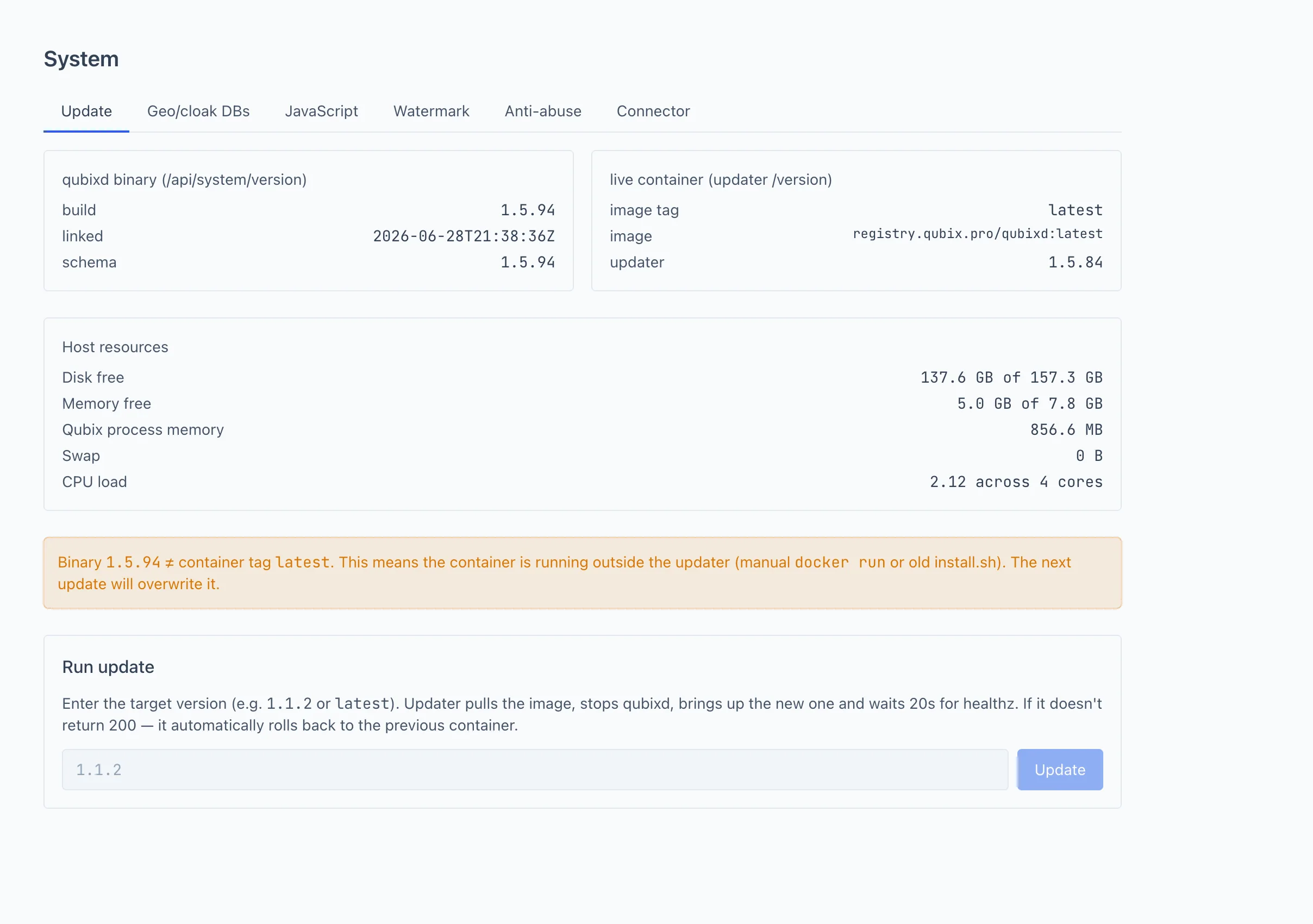
Task: Select the JavaScript tab
Action: (x=321, y=111)
